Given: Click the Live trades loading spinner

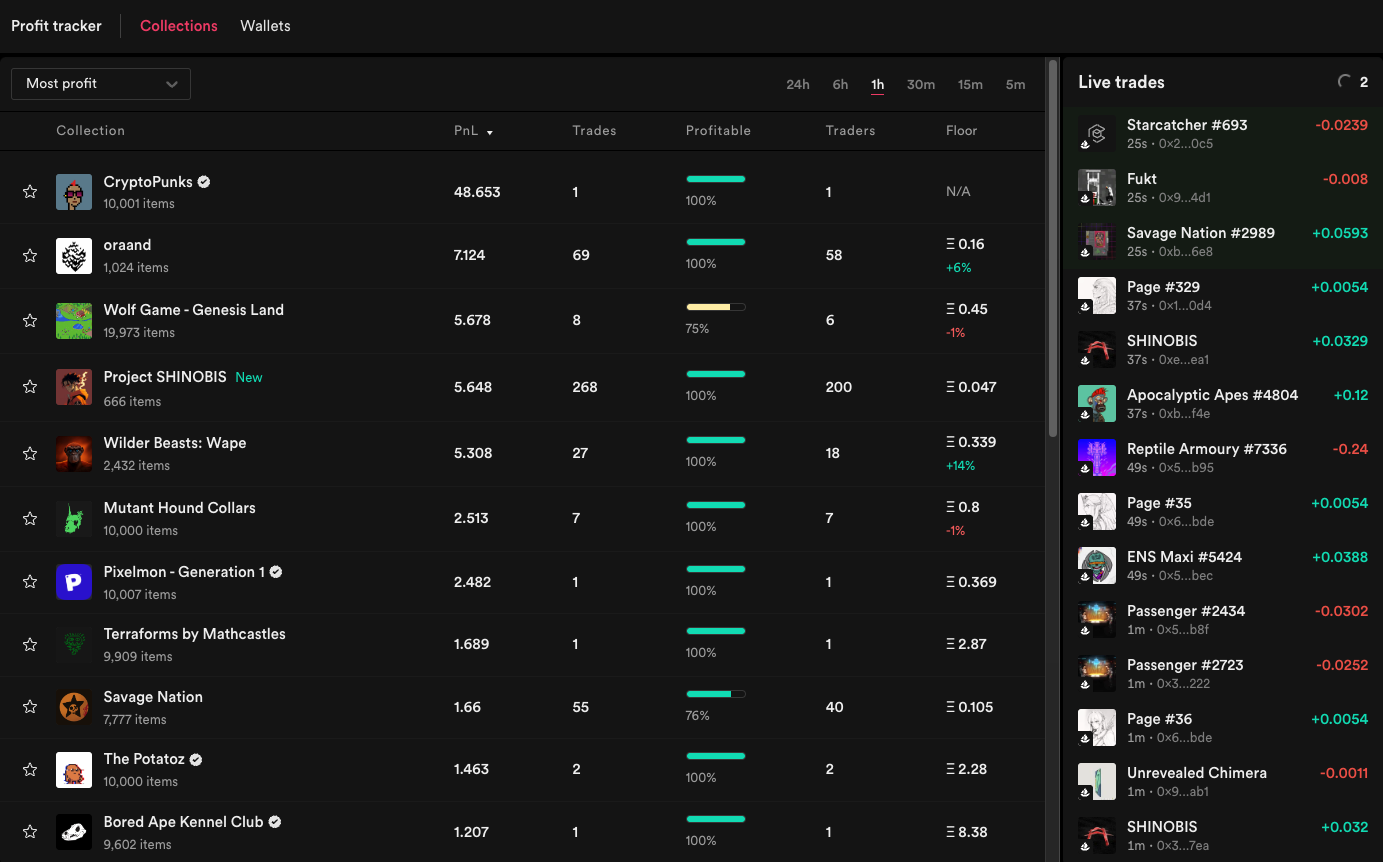Looking at the screenshot, I should pyautogui.click(x=1345, y=82).
